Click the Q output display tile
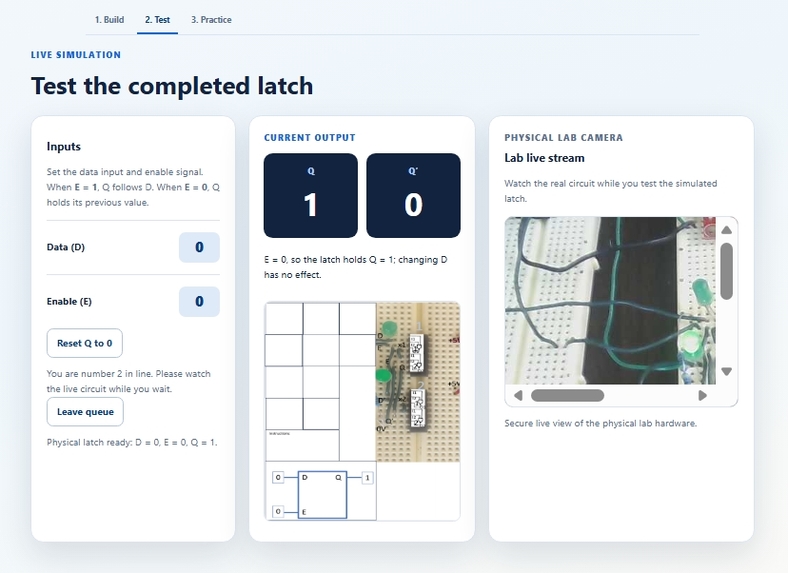This screenshot has width=788, height=573. [x=311, y=196]
